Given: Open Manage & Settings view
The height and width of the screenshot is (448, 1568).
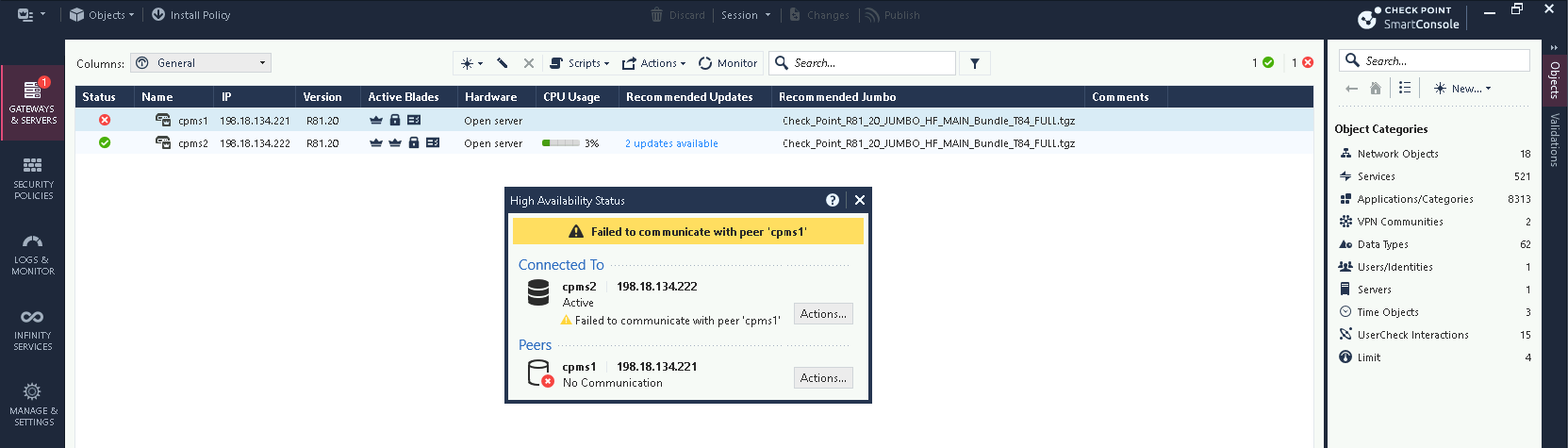Looking at the screenshot, I should click(x=33, y=404).
